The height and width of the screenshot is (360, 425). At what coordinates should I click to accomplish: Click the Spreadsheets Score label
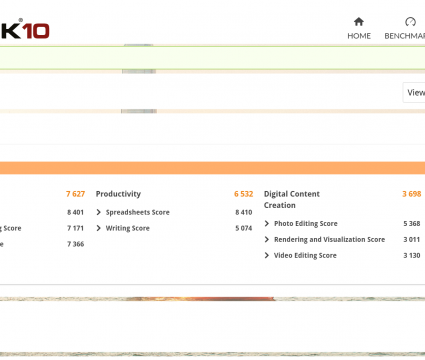coord(138,212)
